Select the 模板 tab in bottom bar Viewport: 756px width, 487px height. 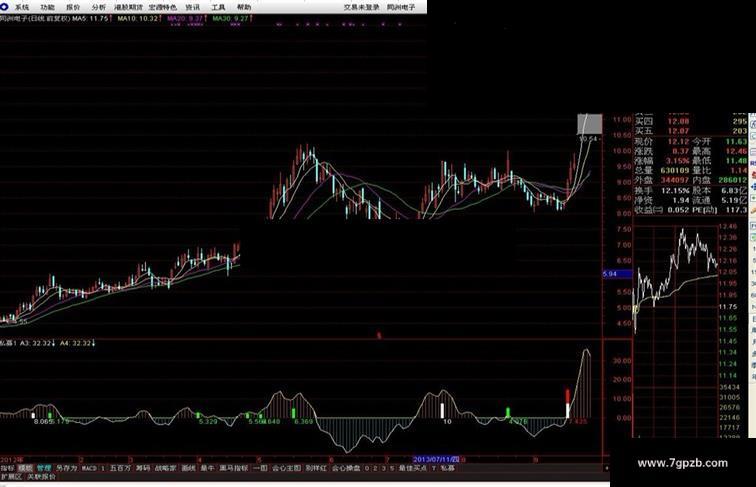click(x=25, y=468)
